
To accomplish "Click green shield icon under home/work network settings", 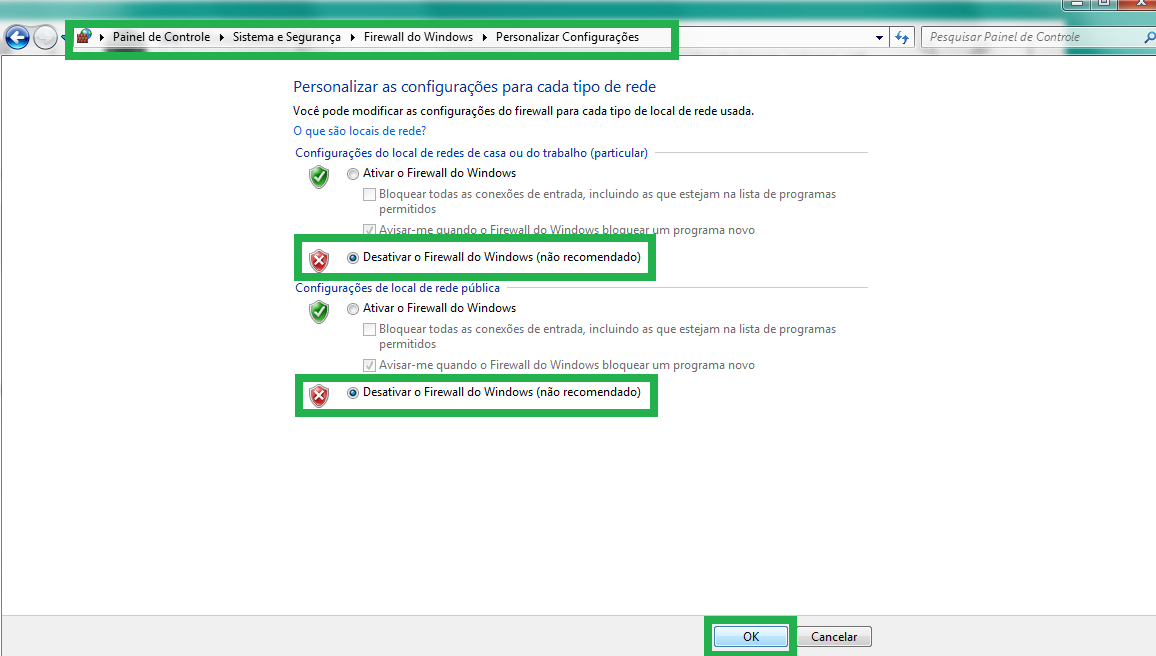I will tap(318, 176).
